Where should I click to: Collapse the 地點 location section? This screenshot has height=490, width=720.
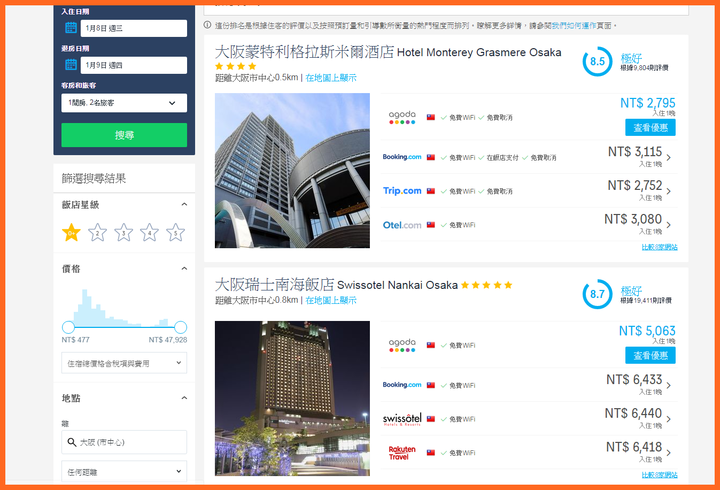[x=184, y=398]
